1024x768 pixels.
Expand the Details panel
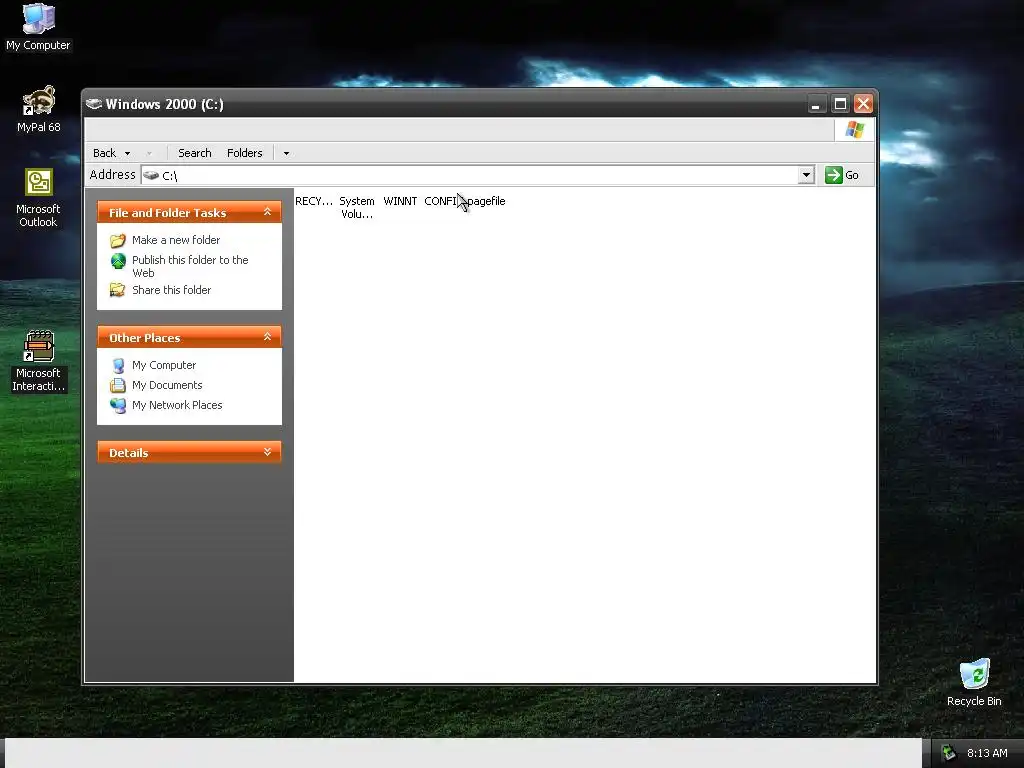(267, 452)
